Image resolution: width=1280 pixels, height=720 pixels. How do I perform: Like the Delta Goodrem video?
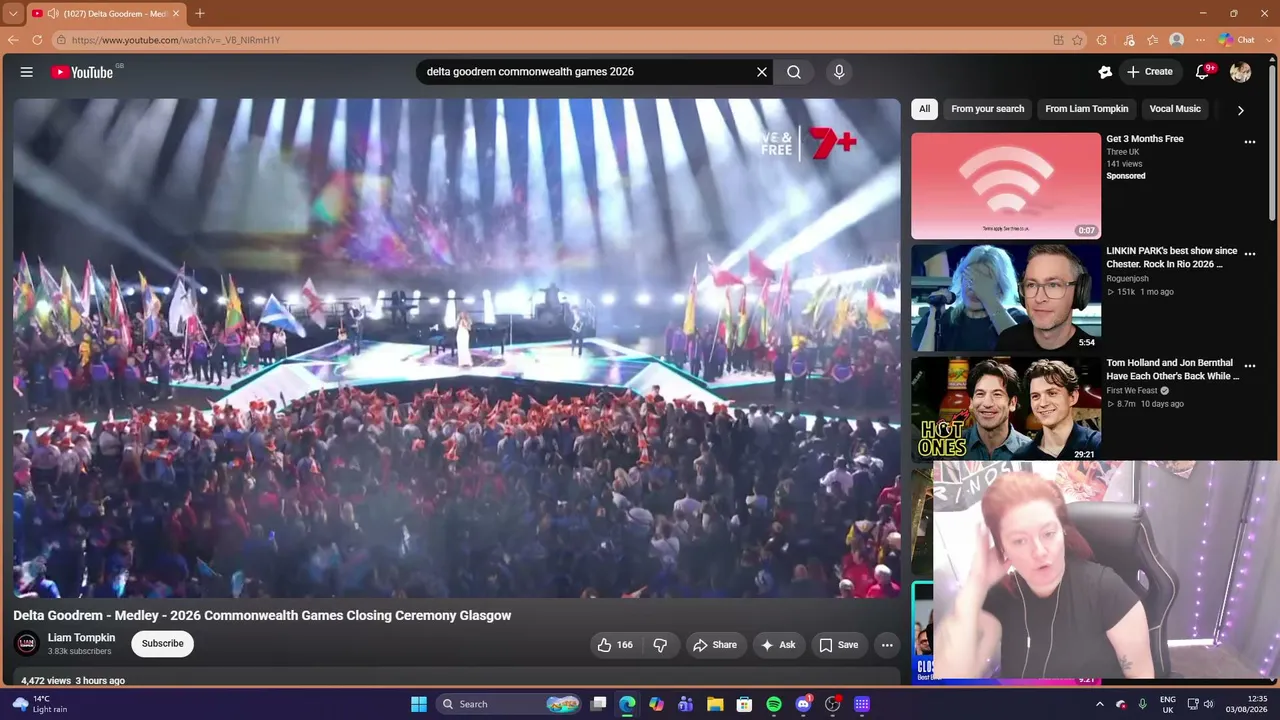(x=615, y=645)
